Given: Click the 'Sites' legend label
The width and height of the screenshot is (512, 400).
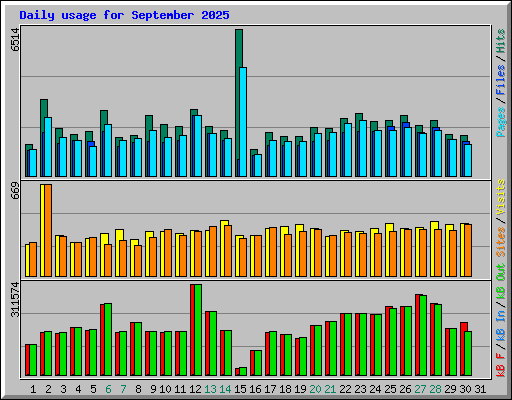Looking at the screenshot, I should (500, 242).
